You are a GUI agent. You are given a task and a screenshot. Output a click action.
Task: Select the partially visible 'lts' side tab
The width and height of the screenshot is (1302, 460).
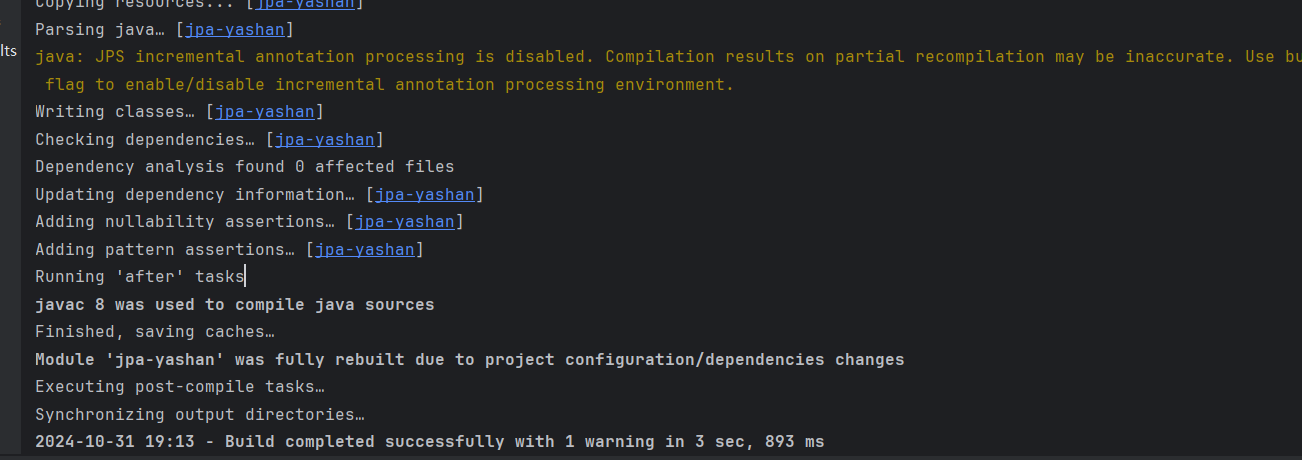pyautogui.click(x=8, y=51)
